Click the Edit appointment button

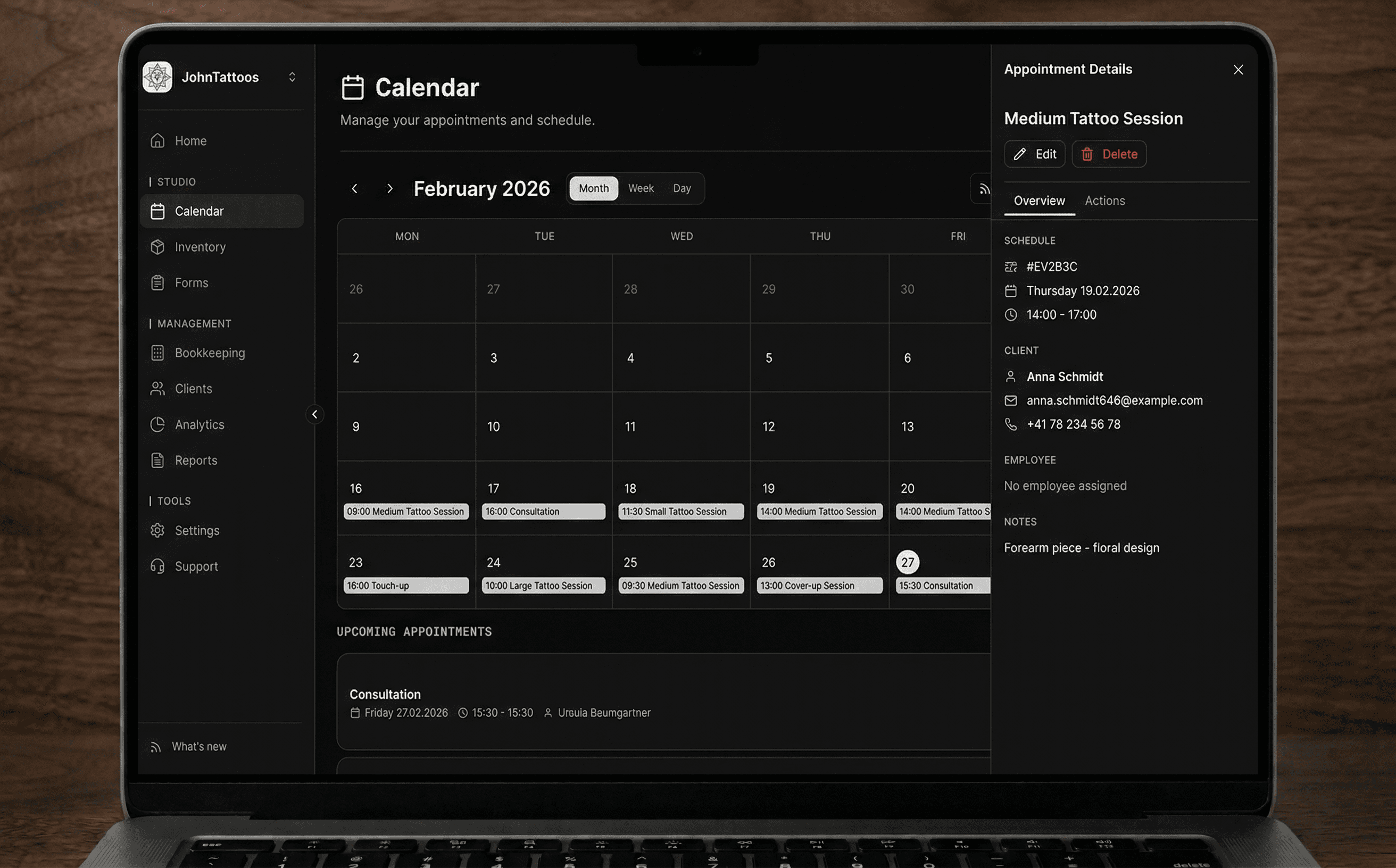pos(1034,154)
